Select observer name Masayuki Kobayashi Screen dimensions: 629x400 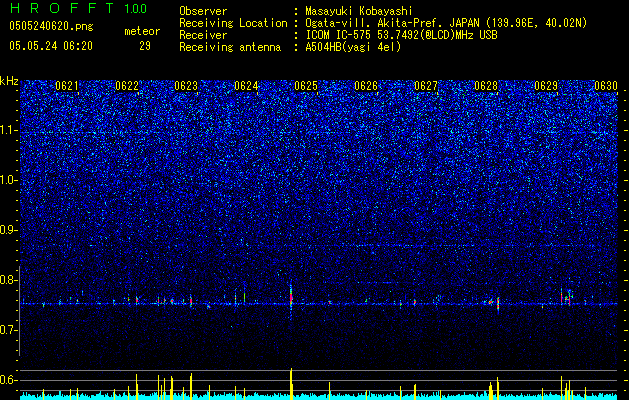[358, 11]
